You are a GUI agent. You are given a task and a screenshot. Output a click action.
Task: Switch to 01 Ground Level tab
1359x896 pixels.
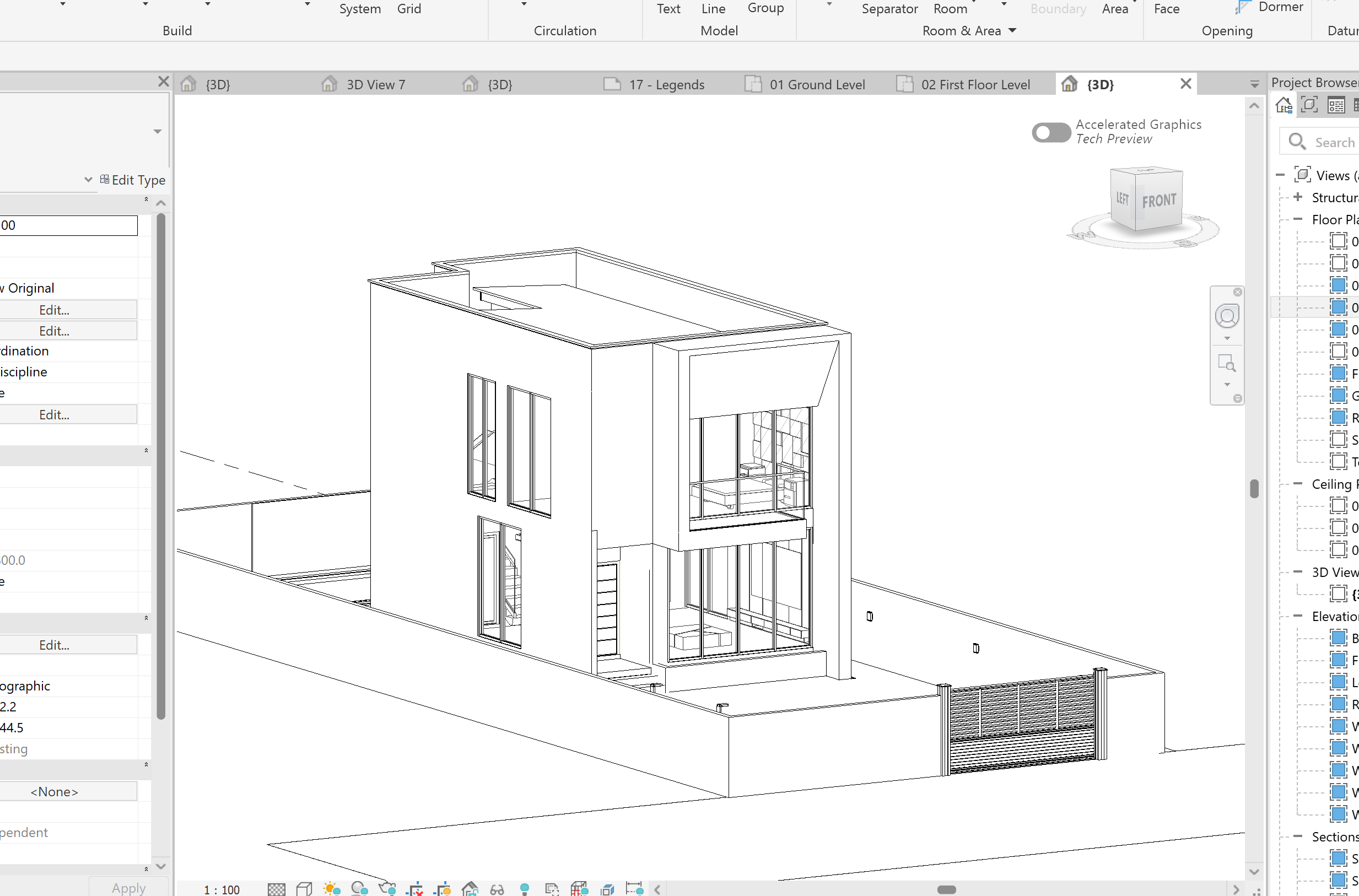(817, 84)
